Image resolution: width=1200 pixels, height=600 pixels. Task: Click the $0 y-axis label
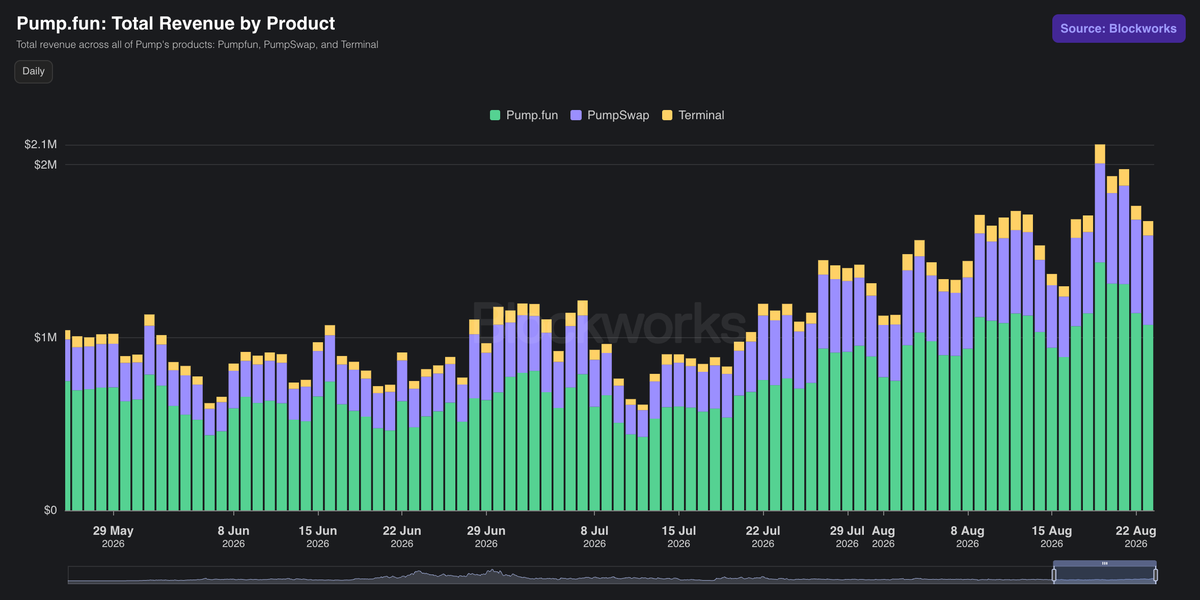(x=49, y=510)
